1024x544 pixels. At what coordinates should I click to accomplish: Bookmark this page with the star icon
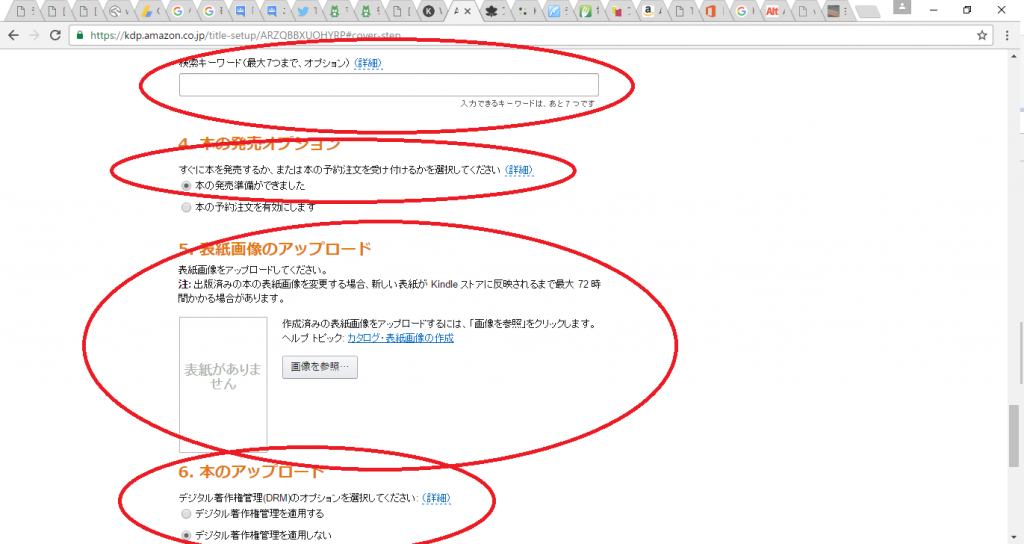tap(982, 35)
